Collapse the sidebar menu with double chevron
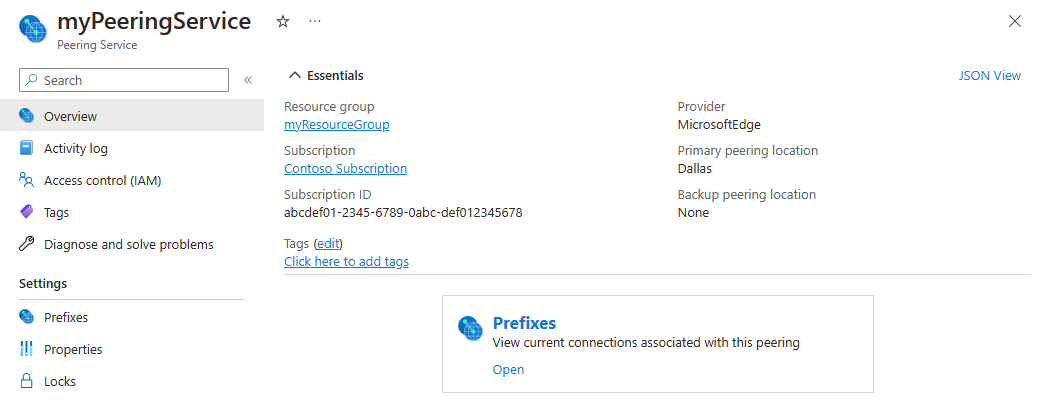This screenshot has width=1045, height=412. (x=248, y=80)
